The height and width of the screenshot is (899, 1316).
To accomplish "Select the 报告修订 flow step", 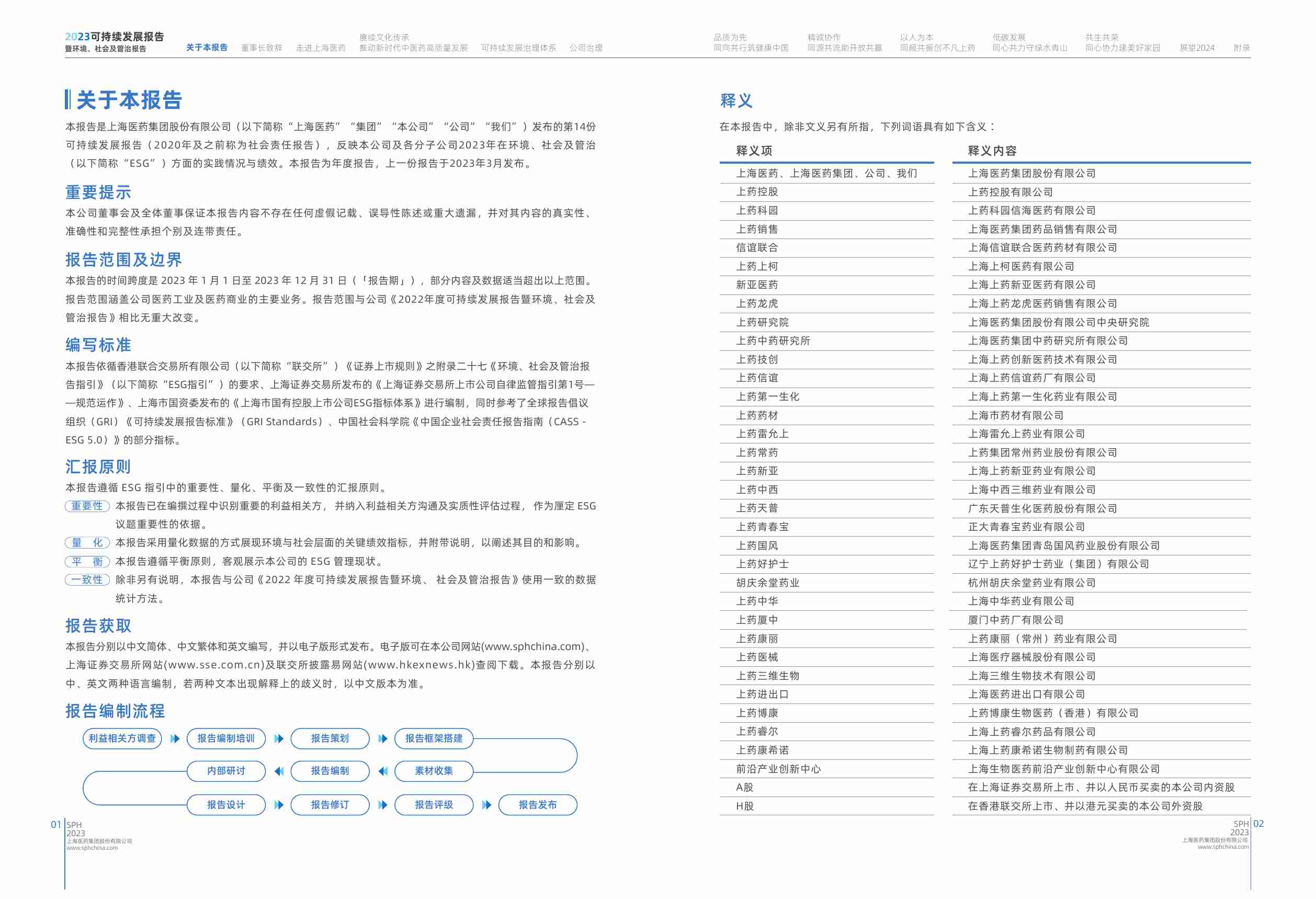I will pyautogui.click(x=330, y=805).
